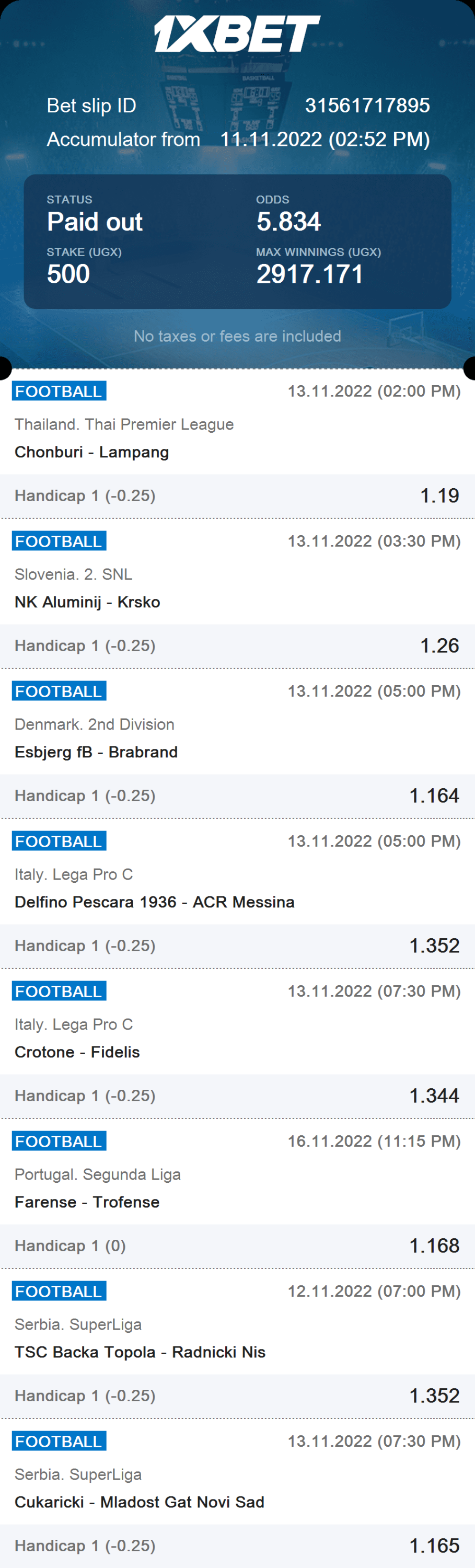Open Cukaricki - Mladost Gat Novi Sad match
The width and height of the screenshot is (475, 1568).
pos(140,1502)
